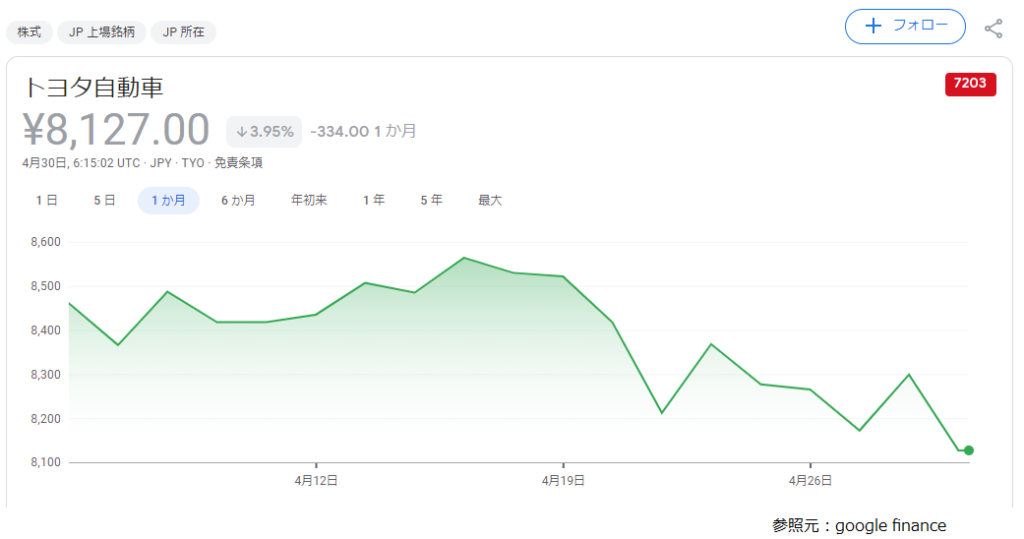Select the 5日 time range tab
Image resolution: width=1024 pixels, height=539 pixels.
(x=104, y=201)
